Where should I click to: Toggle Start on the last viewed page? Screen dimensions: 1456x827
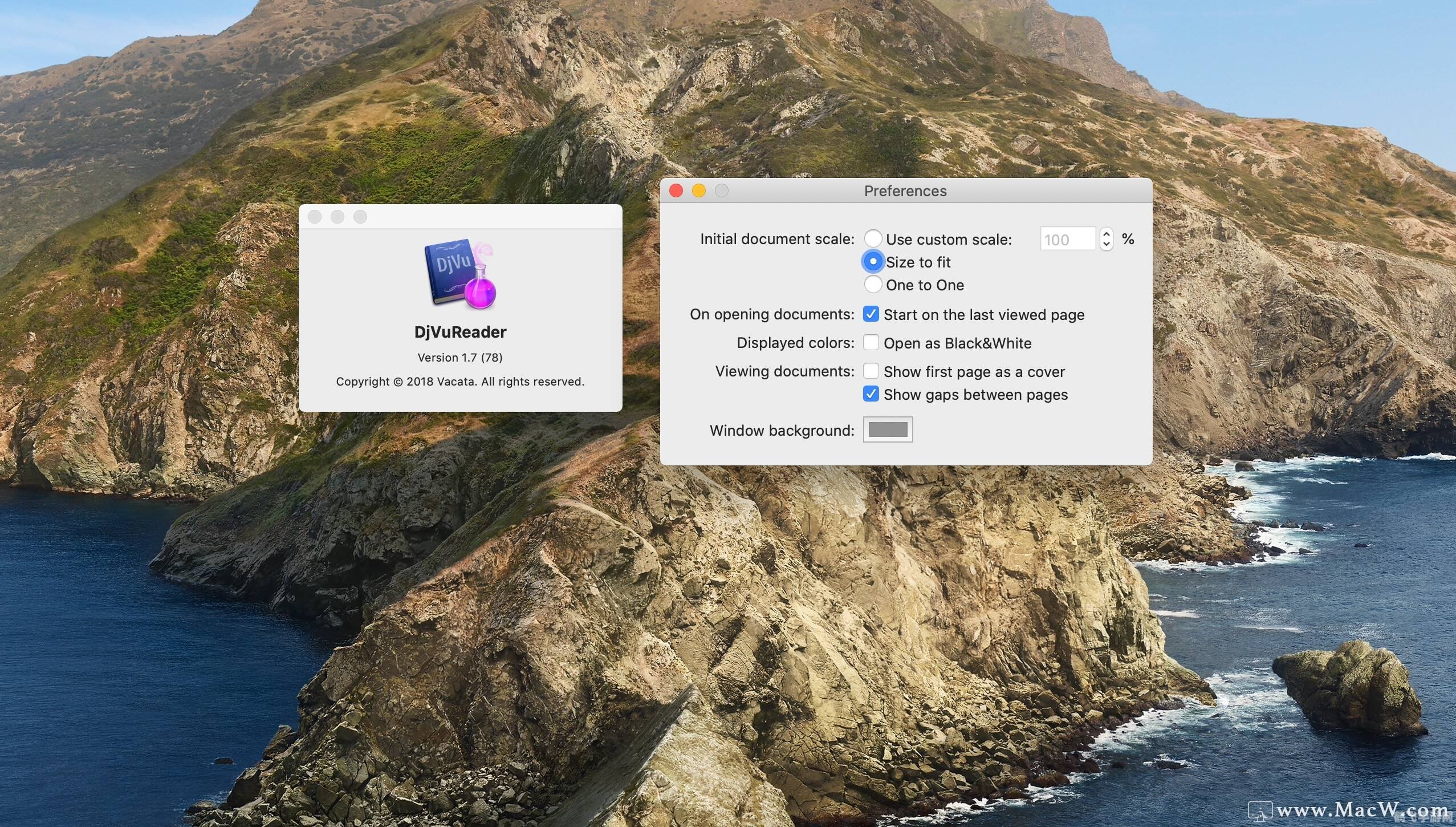871,314
